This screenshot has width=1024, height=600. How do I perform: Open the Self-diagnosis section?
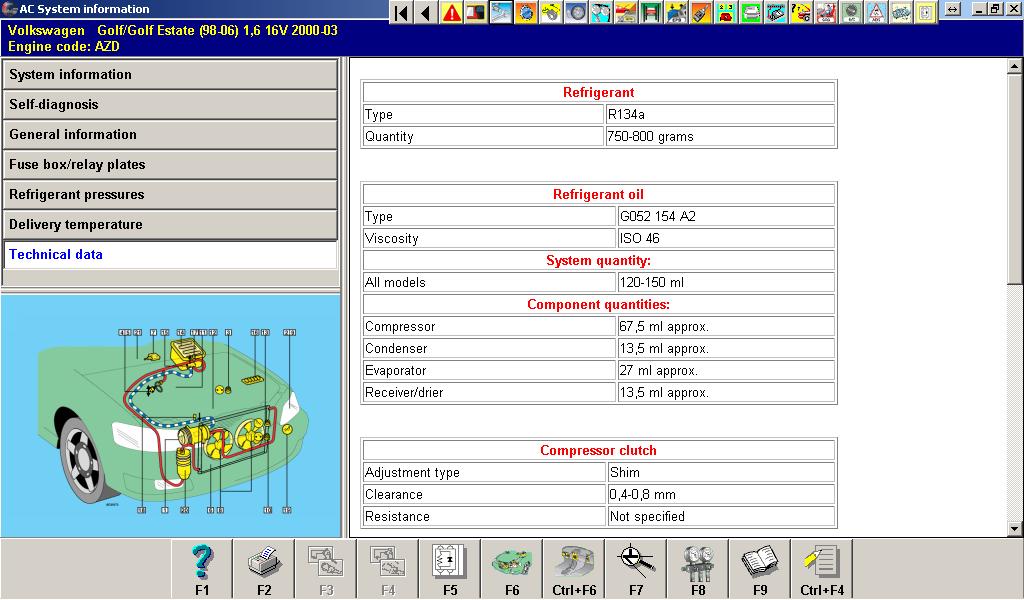click(x=170, y=104)
